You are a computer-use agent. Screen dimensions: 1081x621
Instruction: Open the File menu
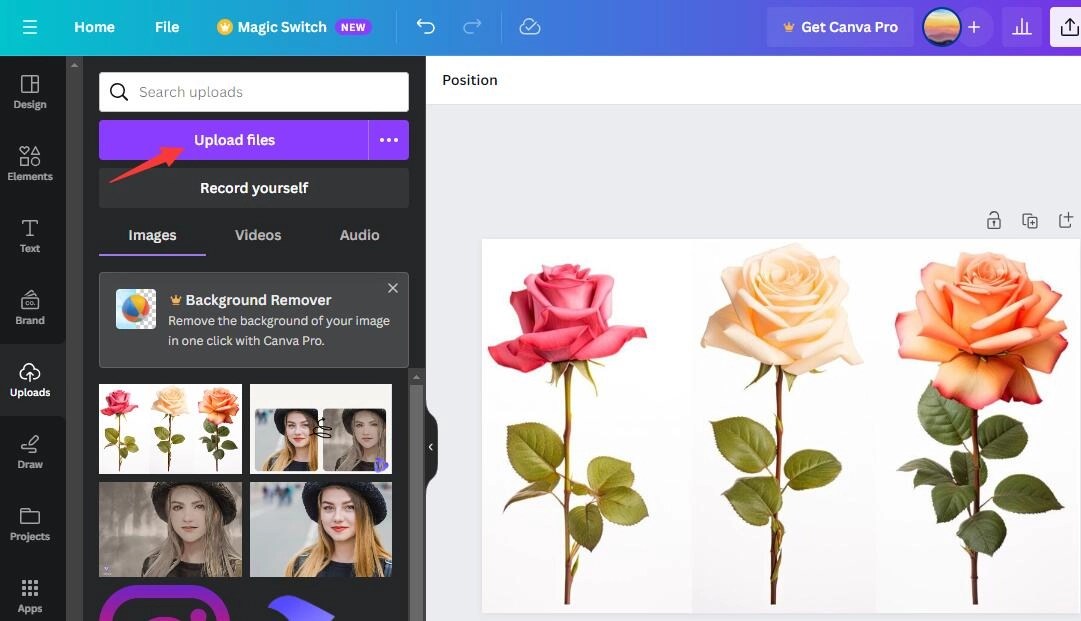coord(166,27)
